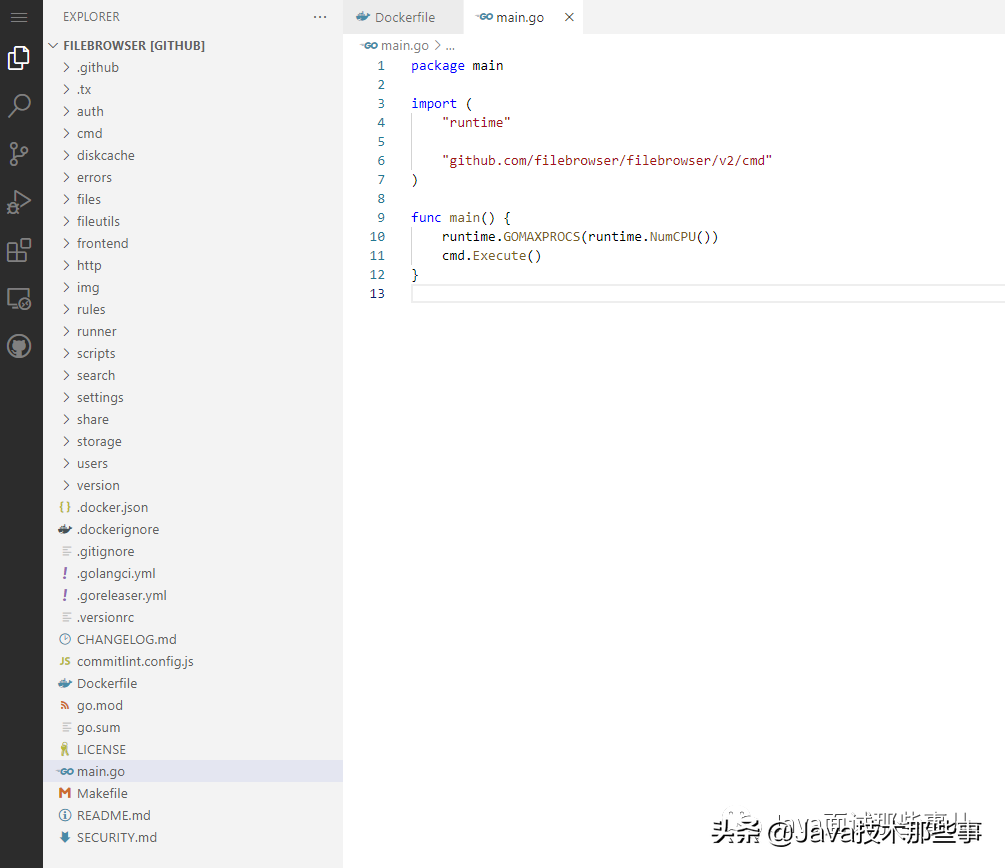The height and width of the screenshot is (868, 1005).
Task: Open the Explorer view in activity bar
Action: 19,58
